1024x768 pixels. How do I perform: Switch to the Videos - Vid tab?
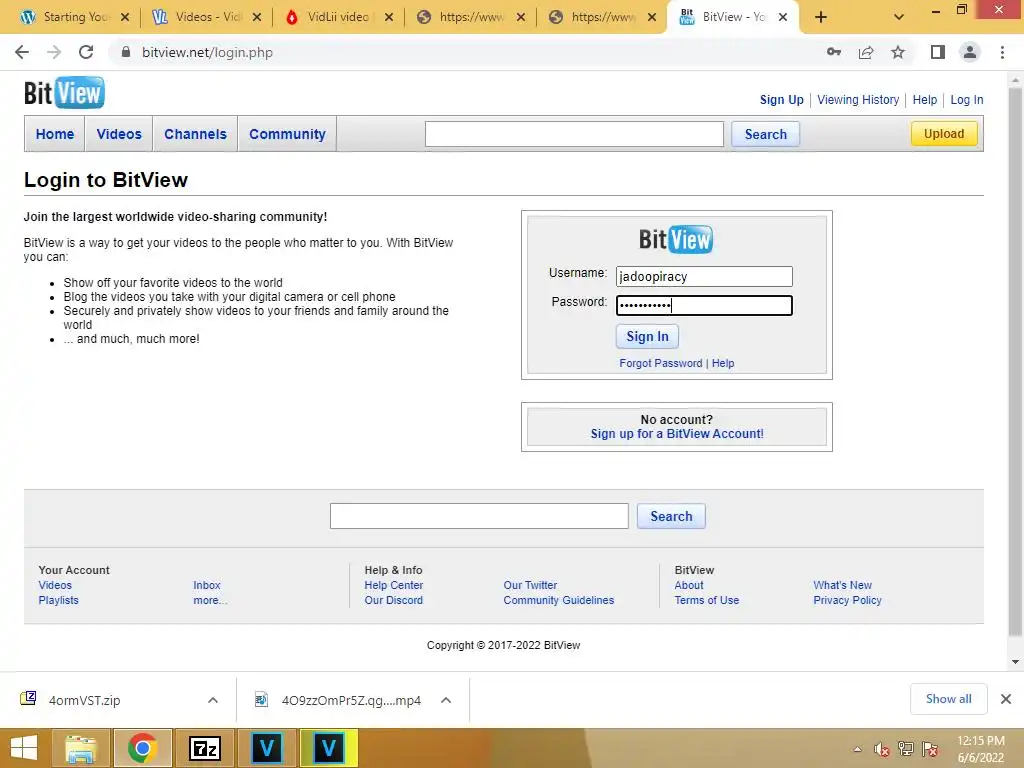[205, 17]
